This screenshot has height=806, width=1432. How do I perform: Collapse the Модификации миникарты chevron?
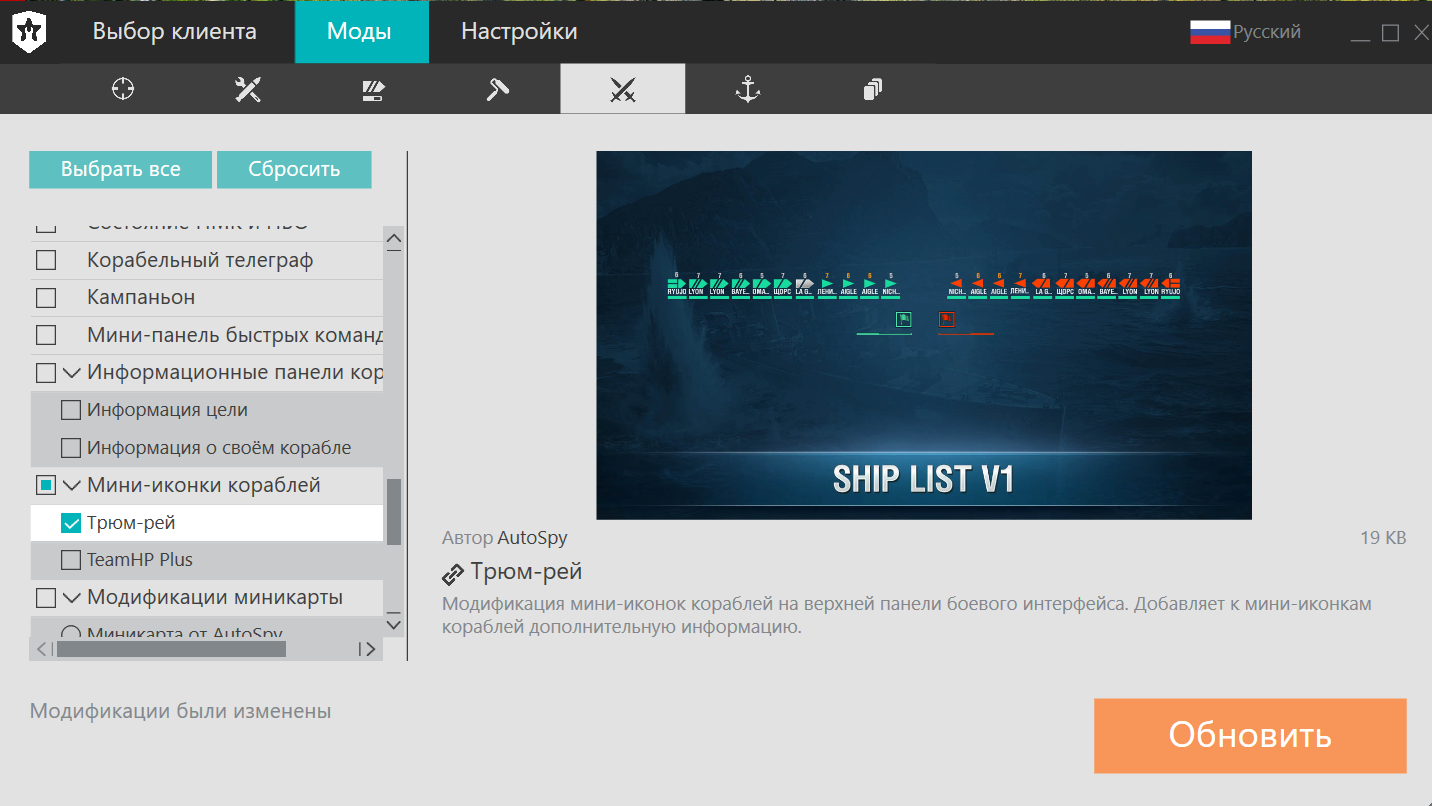[x=71, y=598]
